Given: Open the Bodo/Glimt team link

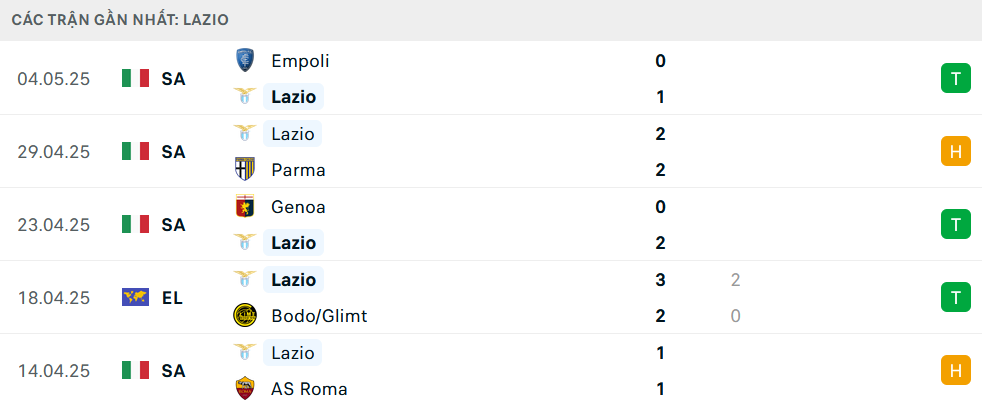Looking at the screenshot, I should [319, 316].
